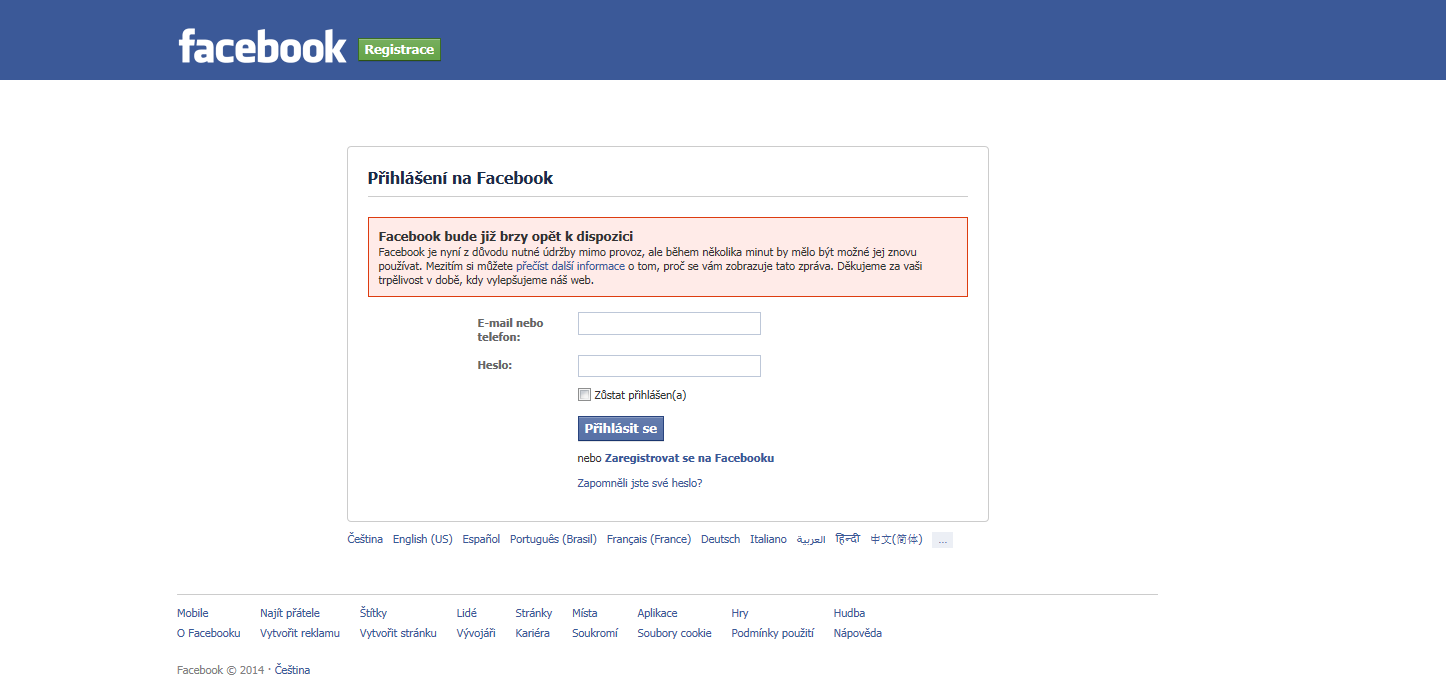Viewport: 1446px width, 675px height.
Task: Switch language to Português (Brasil)
Action: click(553, 539)
